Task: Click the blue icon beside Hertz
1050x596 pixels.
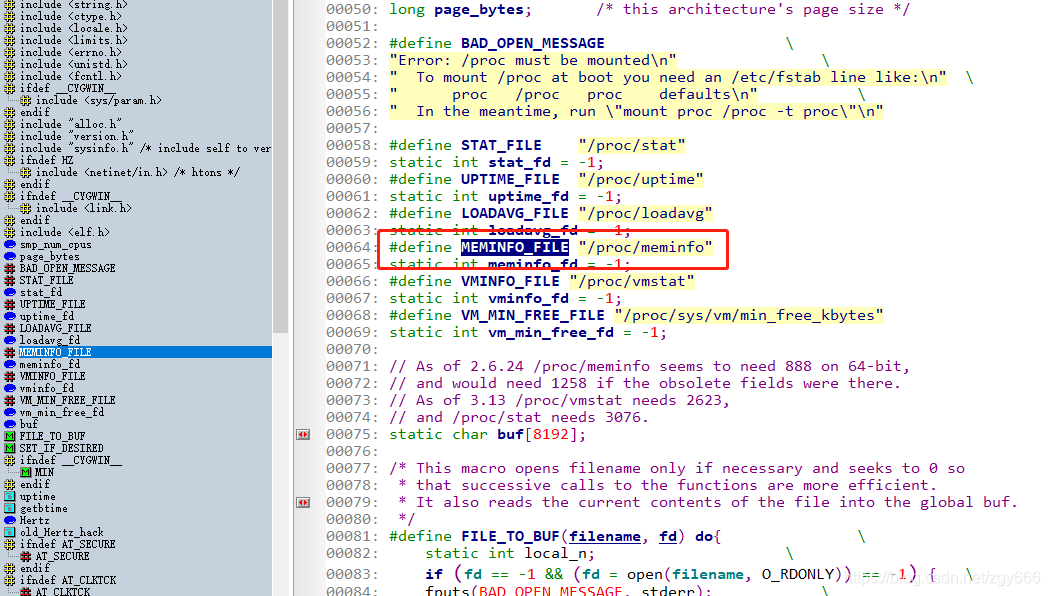Action: tap(9, 520)
